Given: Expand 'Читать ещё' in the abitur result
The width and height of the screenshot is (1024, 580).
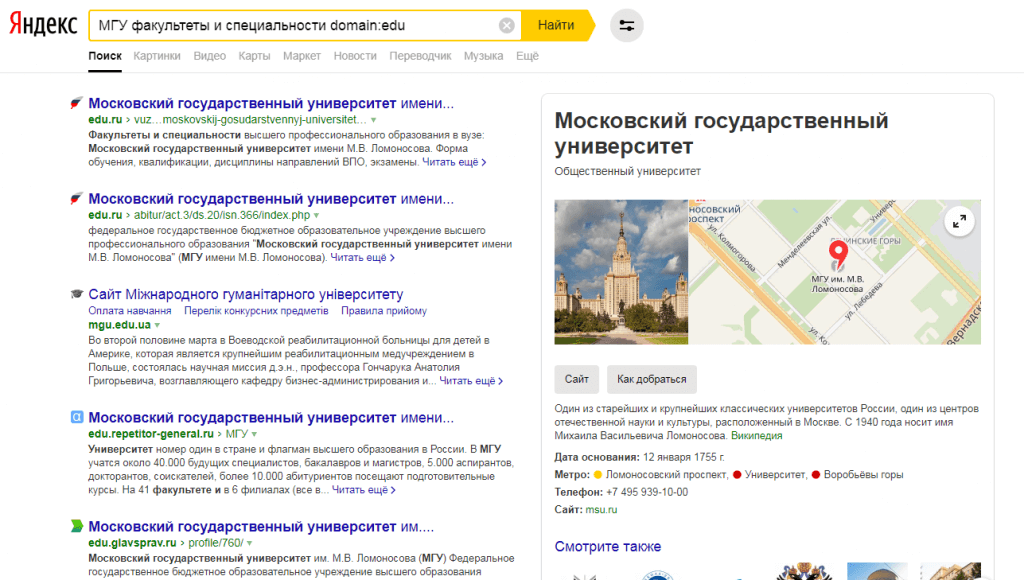Looking at the screenshot, I should pos(362,257).
